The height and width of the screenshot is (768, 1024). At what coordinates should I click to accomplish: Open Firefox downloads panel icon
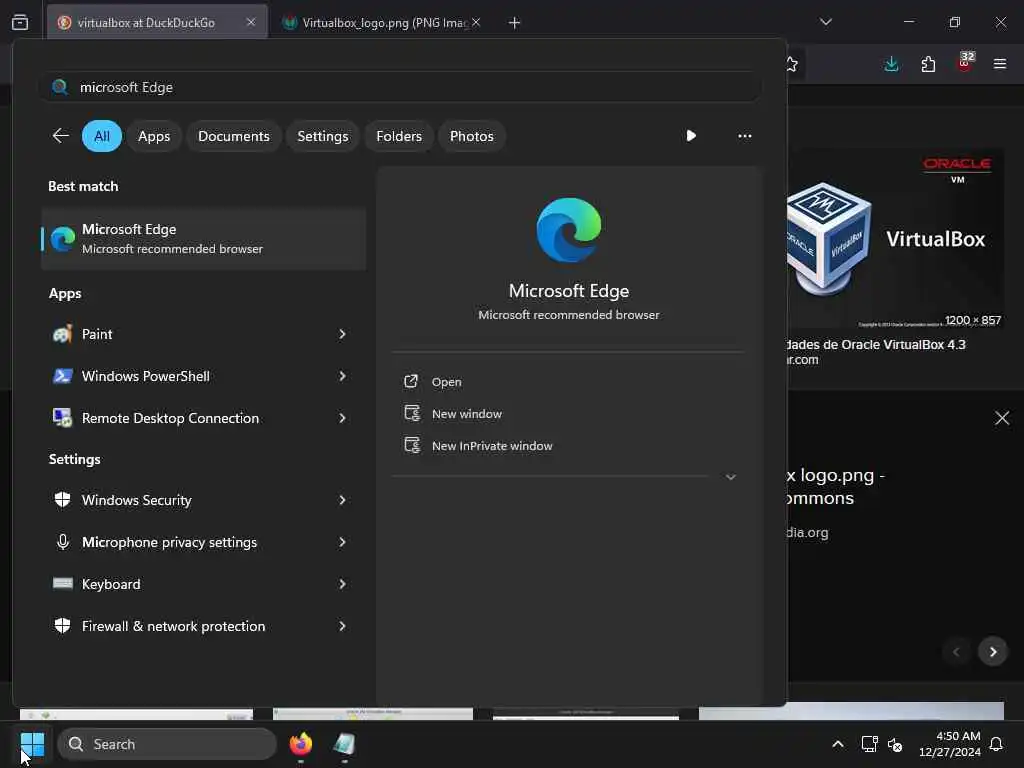[x=891, y=64]
